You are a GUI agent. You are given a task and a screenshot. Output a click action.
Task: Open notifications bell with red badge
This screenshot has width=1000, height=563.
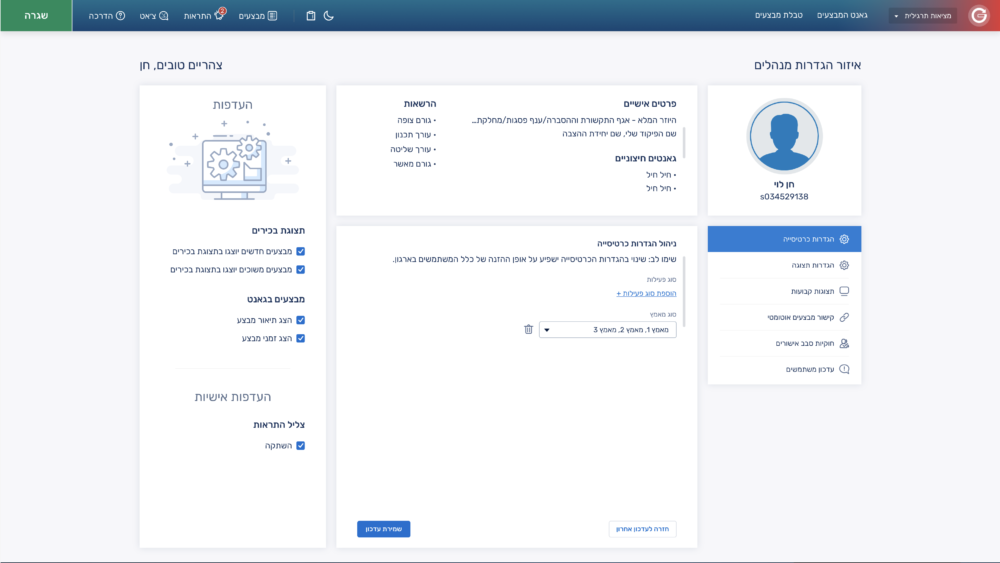[x=219, y=15]
